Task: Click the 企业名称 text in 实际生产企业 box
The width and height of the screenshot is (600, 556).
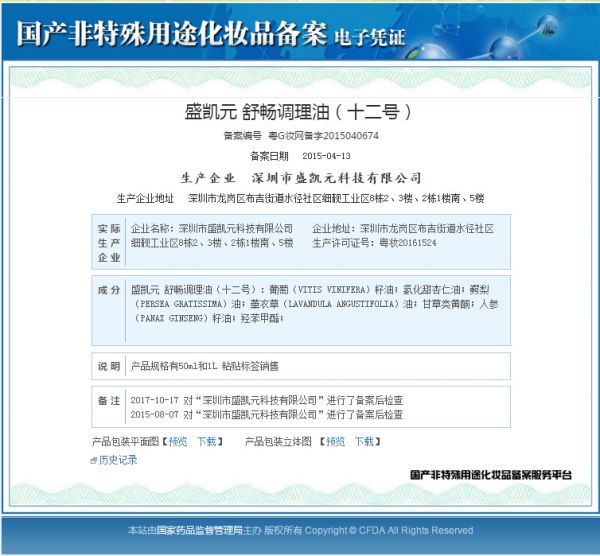Action: (x=212, y=228)
